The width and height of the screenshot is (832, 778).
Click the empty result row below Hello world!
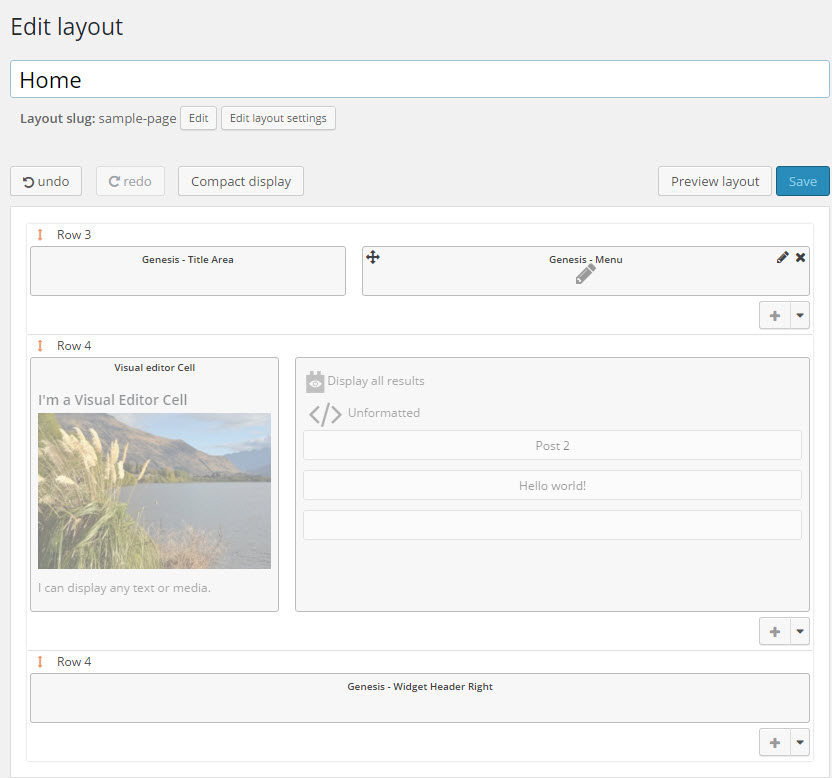pyautogui.click(x=552, y=525)
